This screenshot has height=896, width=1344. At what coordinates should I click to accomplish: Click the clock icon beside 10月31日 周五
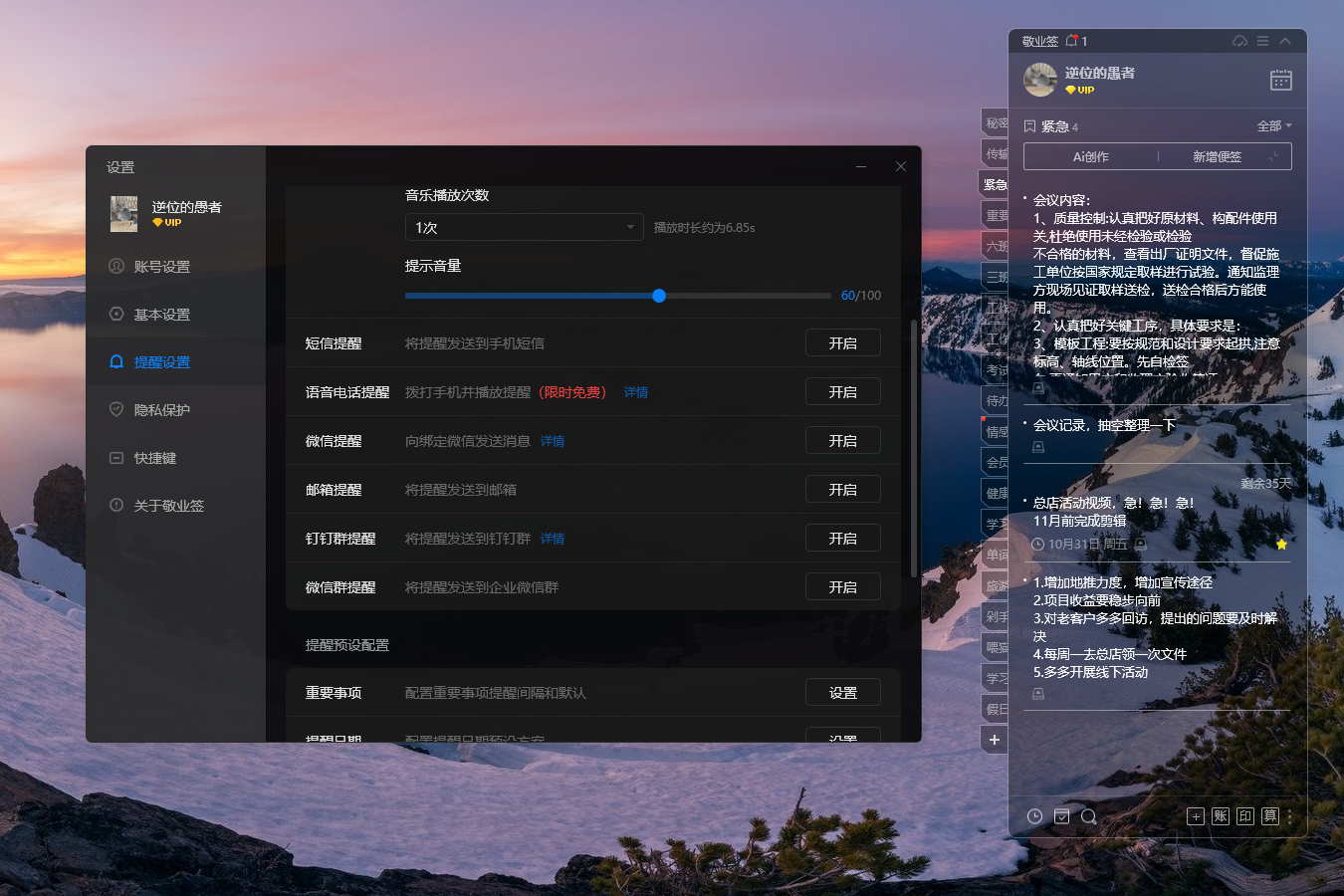pos(1038,545)
